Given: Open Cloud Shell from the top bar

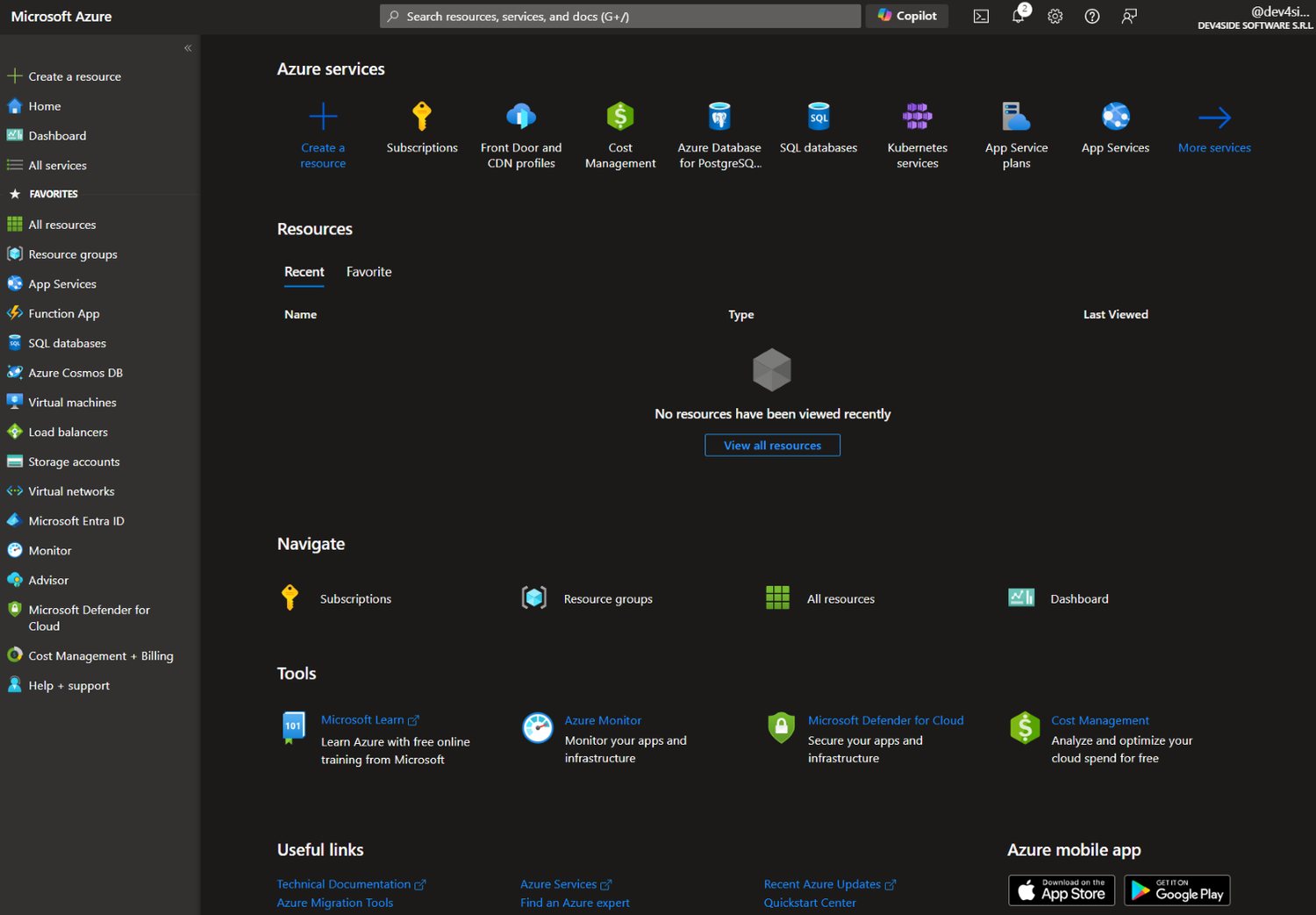Looking at the screenshot, I should [981, 17].
